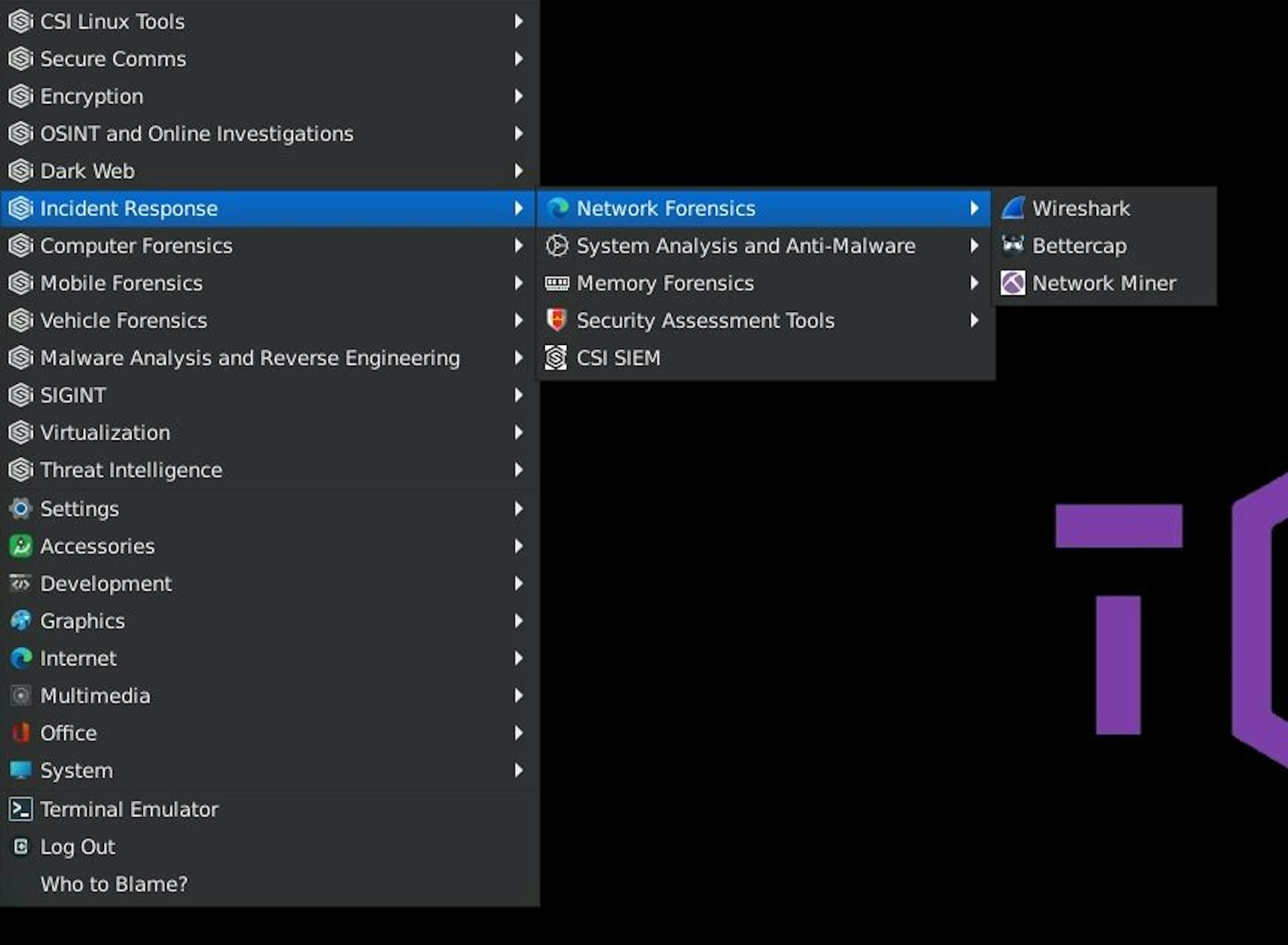Viewport: 1288px width, 945px height.
Task: Click the System Analysis and Anti-Malware icon
Action: [556, 246]
